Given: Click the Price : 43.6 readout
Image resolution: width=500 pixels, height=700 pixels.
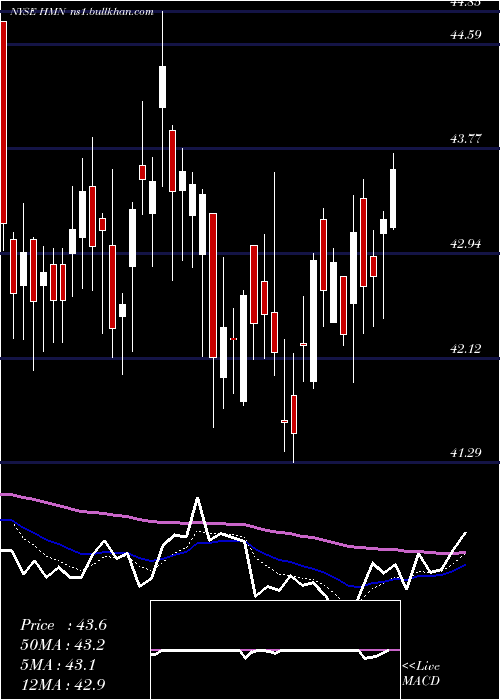Looking at the screenshot, I should tap(63, 625).
